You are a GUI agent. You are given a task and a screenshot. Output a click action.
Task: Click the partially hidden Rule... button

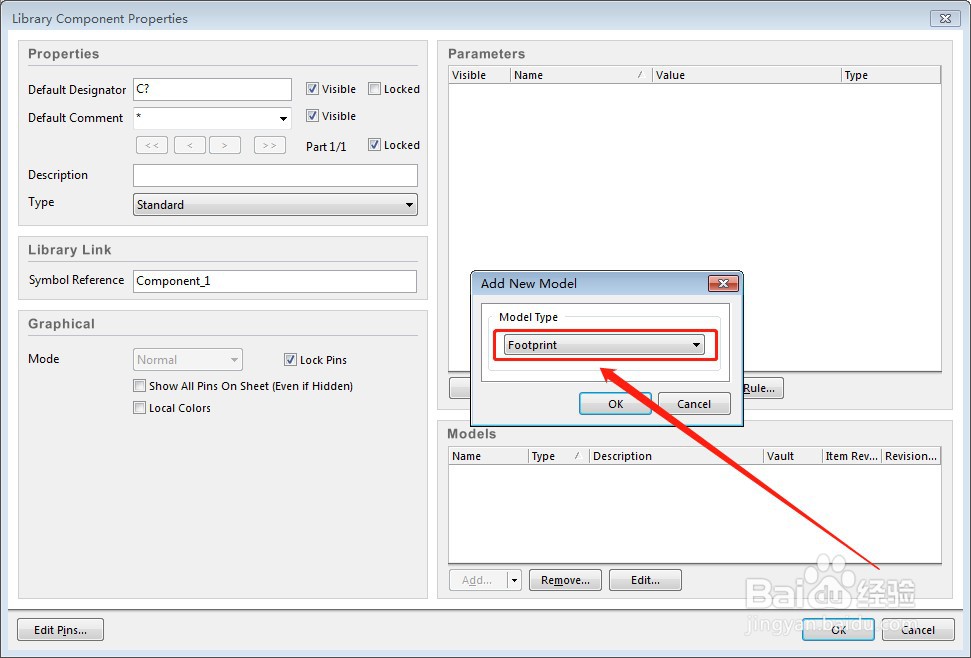763,388
